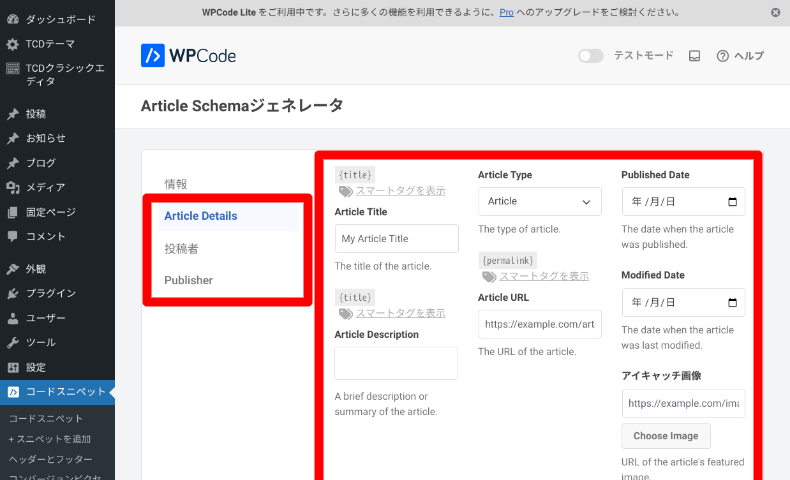Click into the Article URL field
Image resolution: width=790 pixels, height=480 pixels.
click(x=540, y=324)
